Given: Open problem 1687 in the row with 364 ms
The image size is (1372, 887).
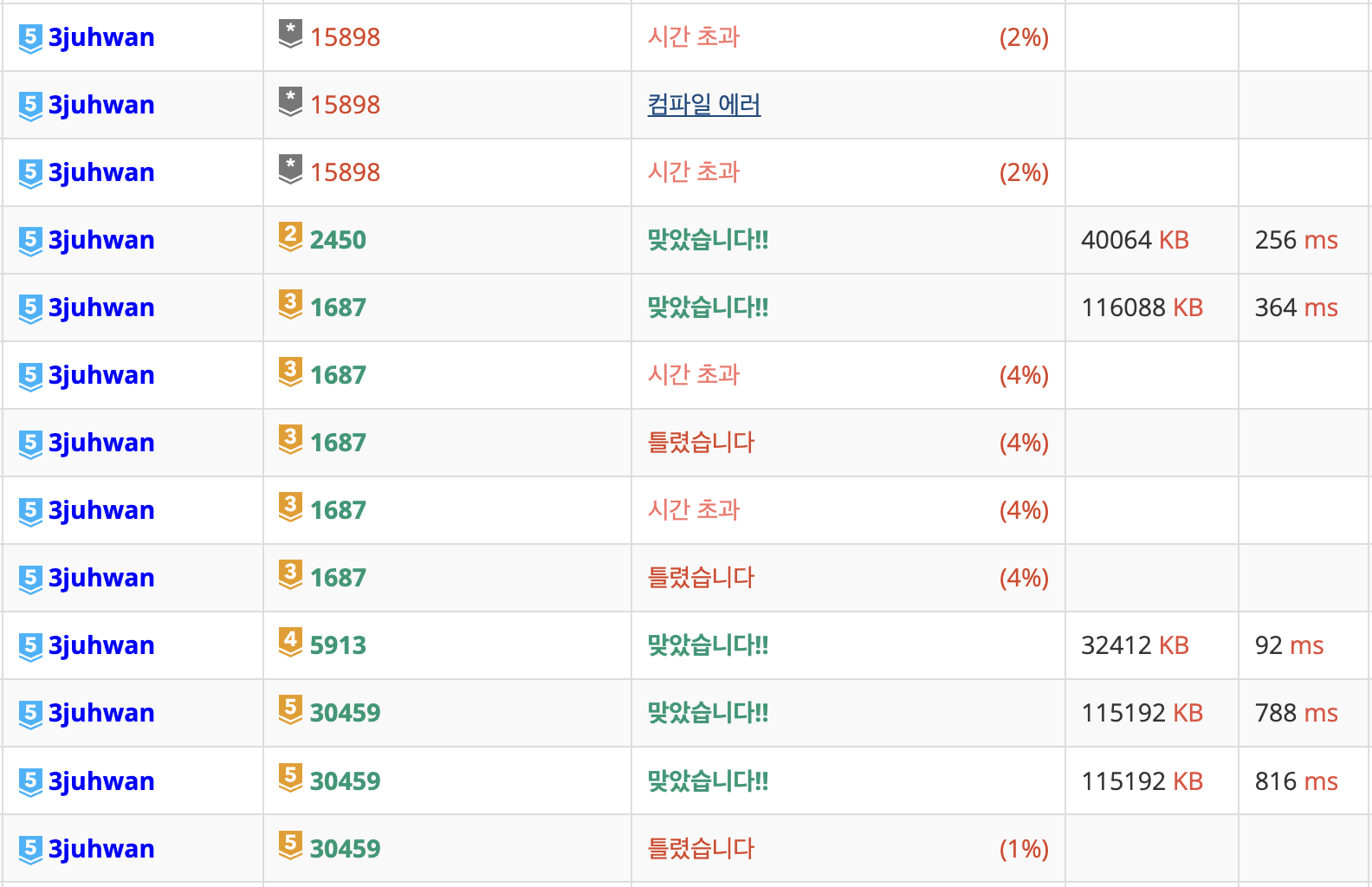Looking at the screenshot, I should [338, 308].
